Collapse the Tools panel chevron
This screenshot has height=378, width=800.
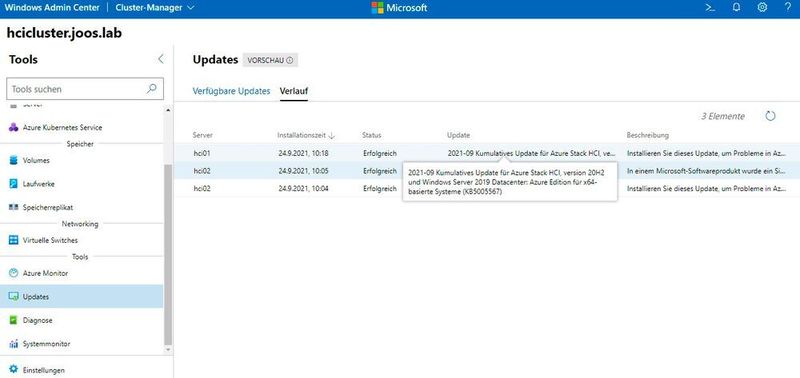161,59
